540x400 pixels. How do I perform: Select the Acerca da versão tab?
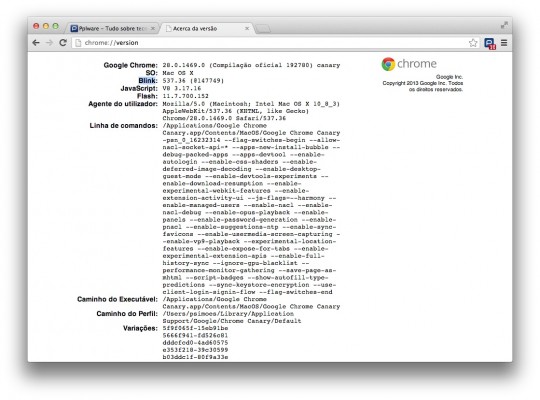207,28
